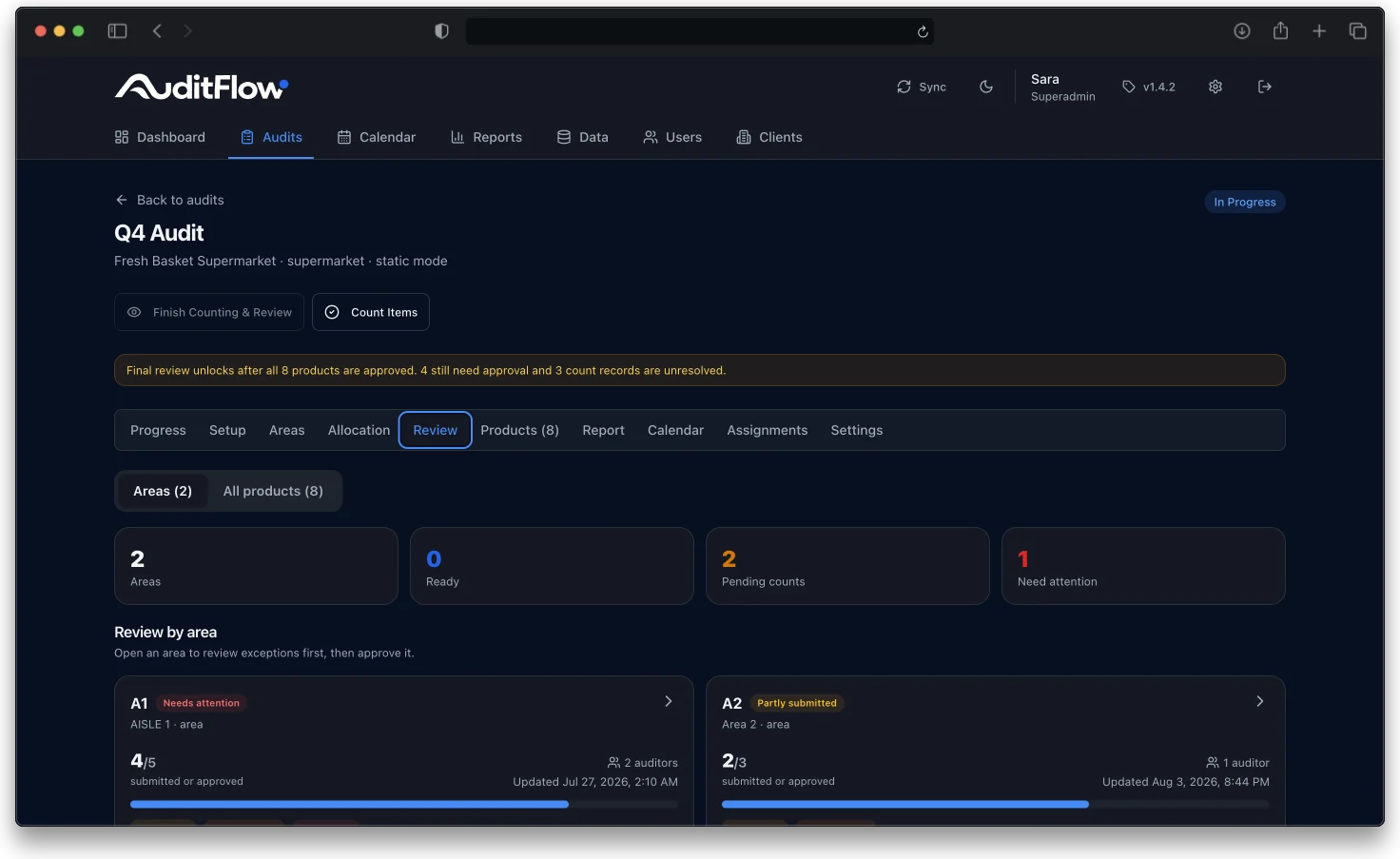Go back to audits list
This screenshot has height=859, width=1400.
point(169,200)
